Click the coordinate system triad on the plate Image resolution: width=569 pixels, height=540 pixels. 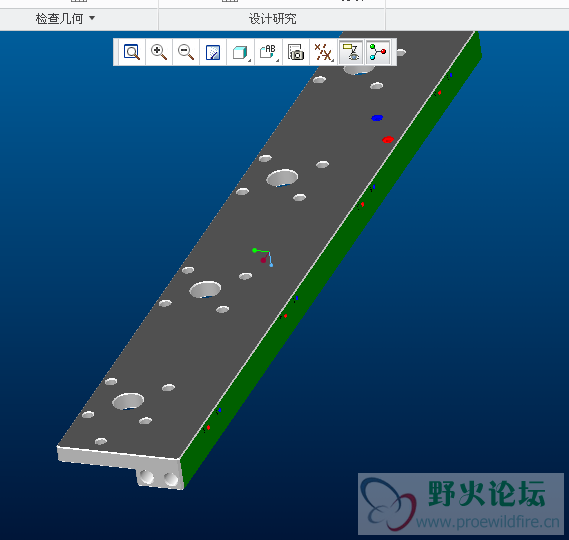pyautogui.click(x=263, y=257)
